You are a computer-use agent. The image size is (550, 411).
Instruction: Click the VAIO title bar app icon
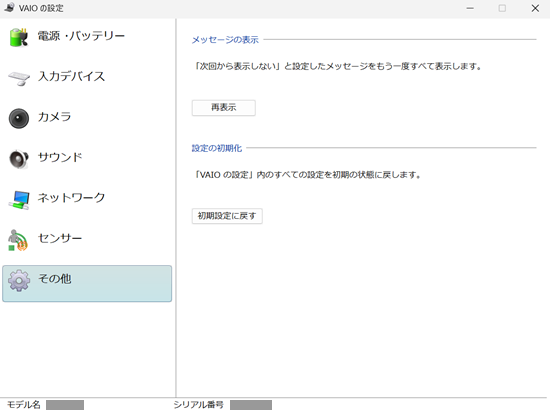(10, 8)
